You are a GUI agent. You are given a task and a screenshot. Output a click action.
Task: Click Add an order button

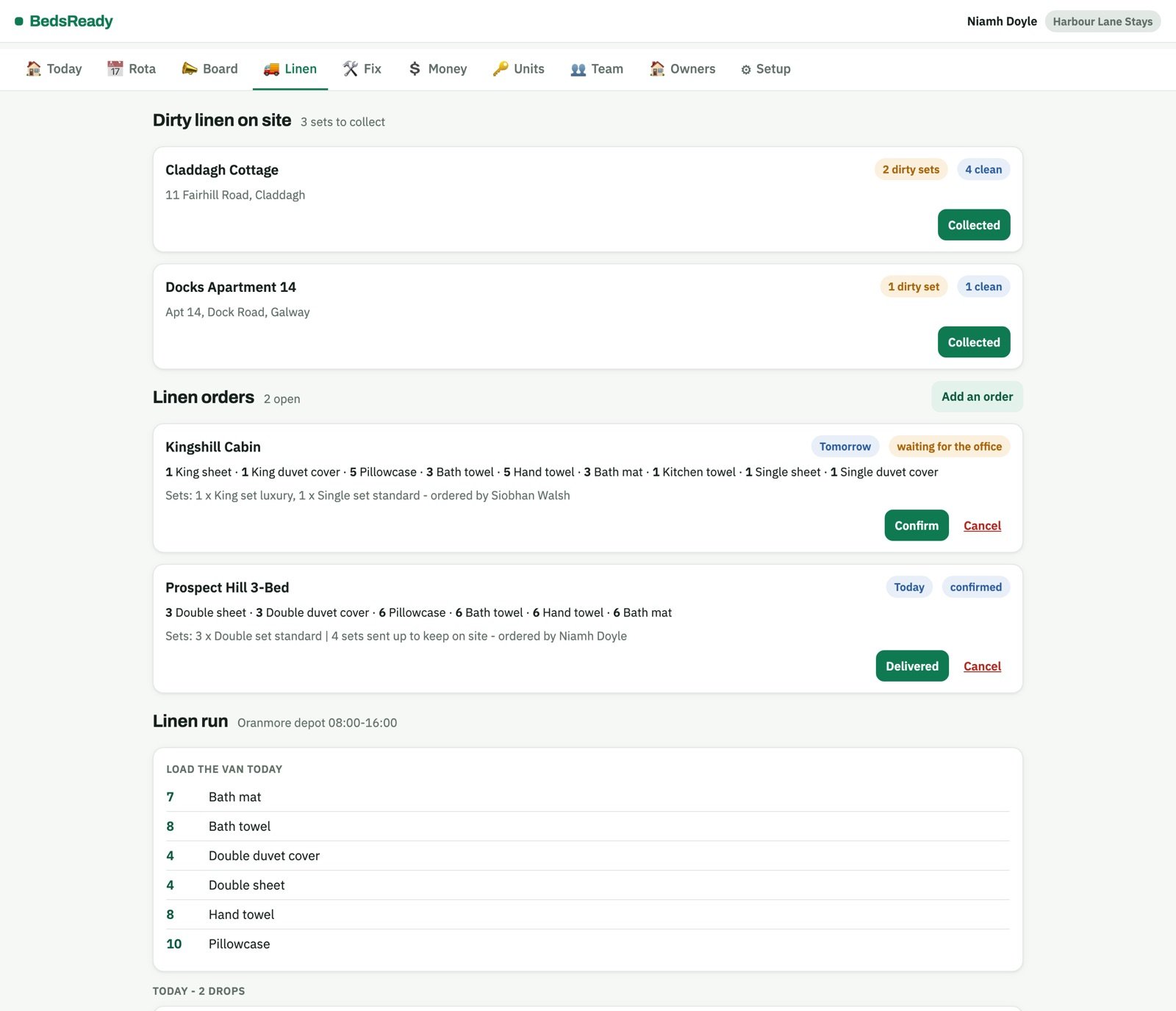pyautogui.click(x=977, y=396)
